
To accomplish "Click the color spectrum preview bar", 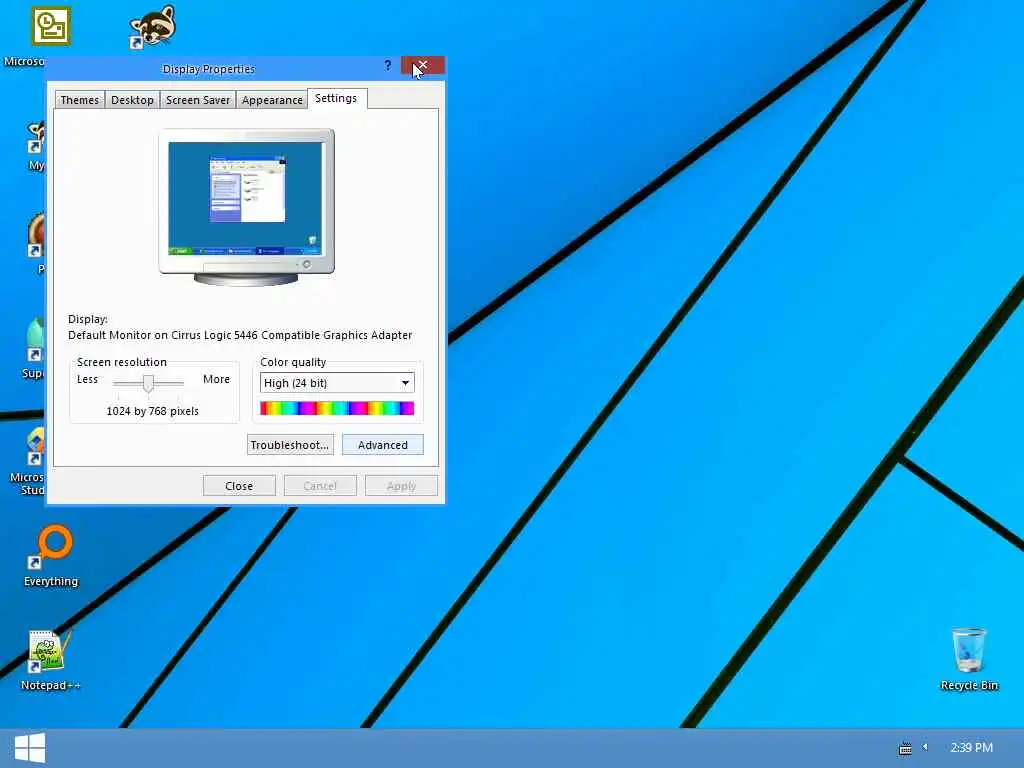I will 337,409.
